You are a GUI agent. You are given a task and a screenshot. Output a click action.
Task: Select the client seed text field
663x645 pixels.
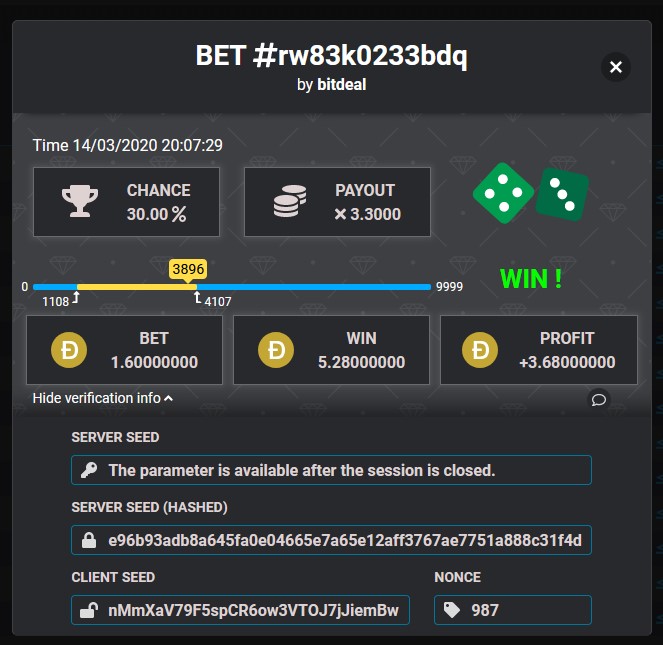coord(240,610)
